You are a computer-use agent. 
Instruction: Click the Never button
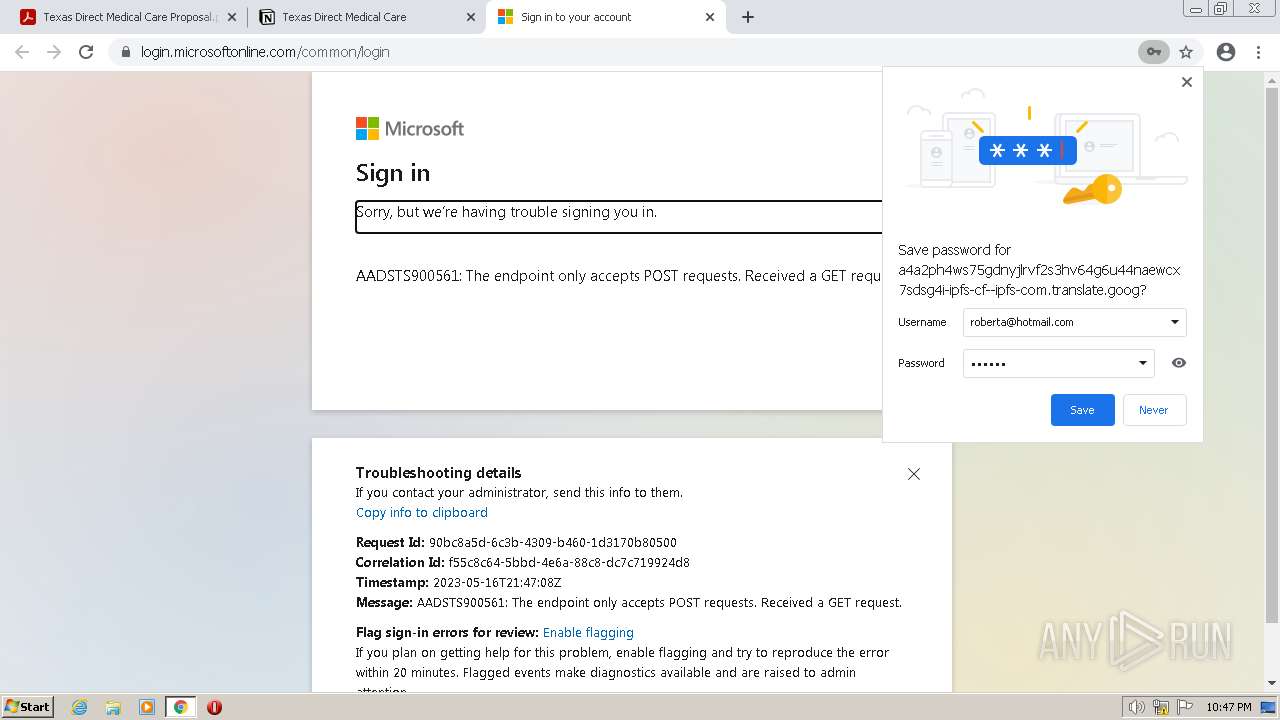(1154, 410)
